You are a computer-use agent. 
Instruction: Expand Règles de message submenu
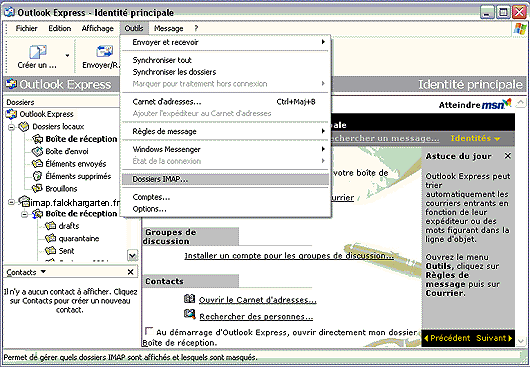[225, 131]
